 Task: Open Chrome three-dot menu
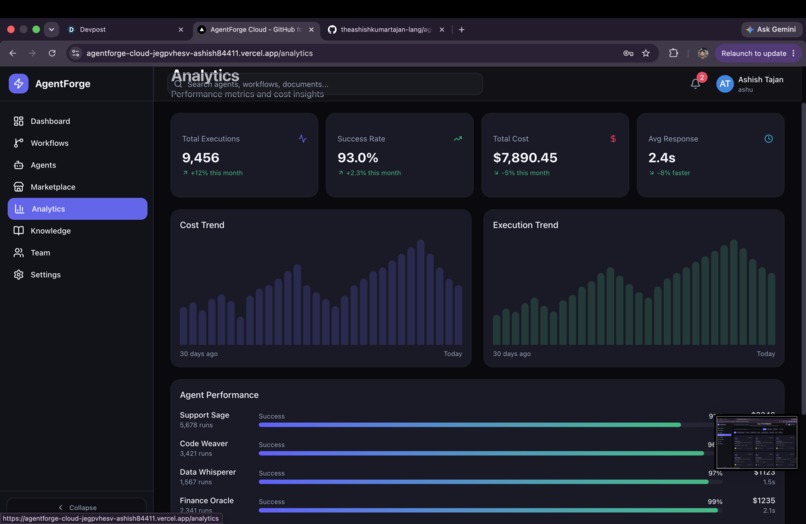pos(794,53)
